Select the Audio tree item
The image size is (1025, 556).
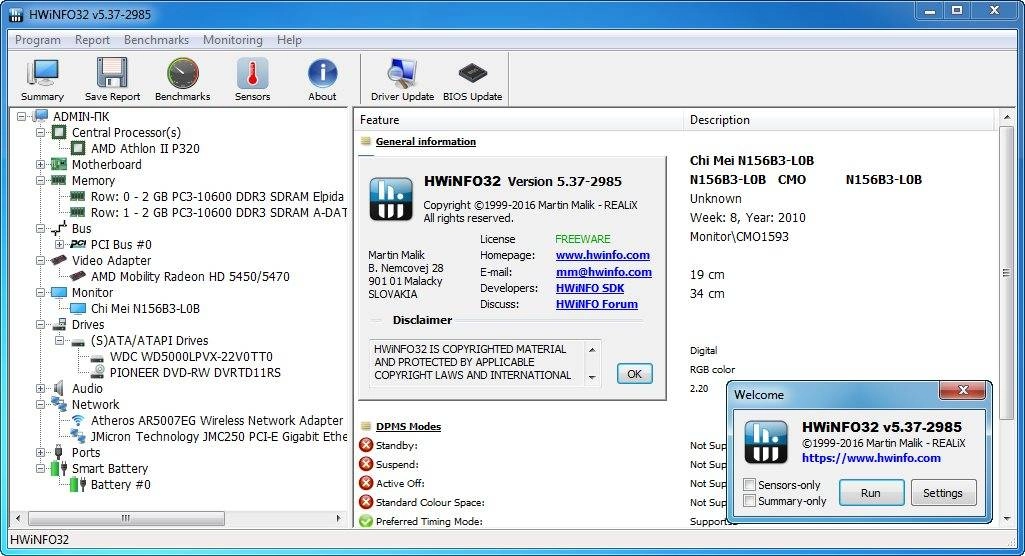87,389
